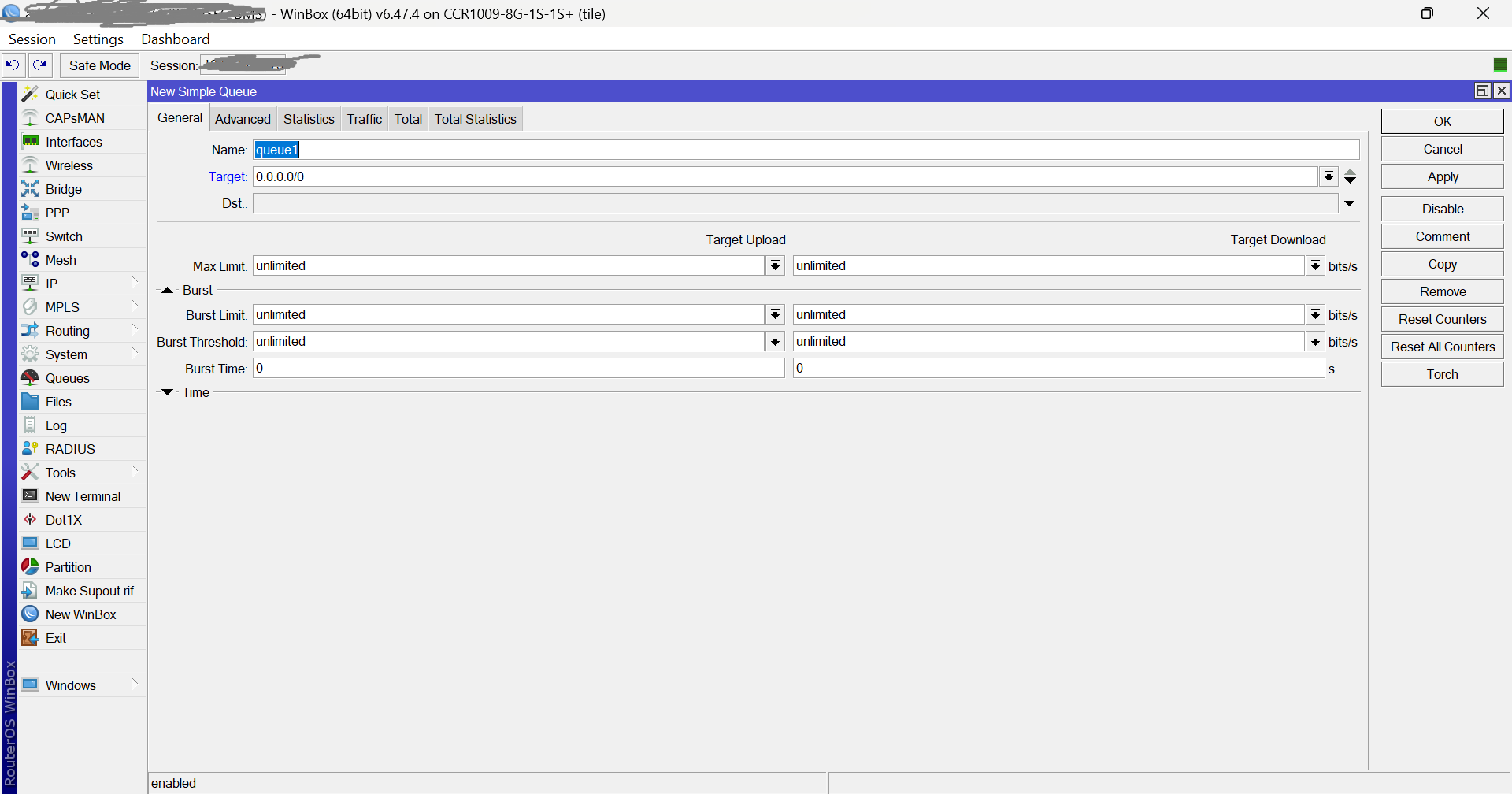The width and height of the screenshot is (1512, 794).
Task: Open Burst Limit upload dropdown
Action: pos(776,315)
